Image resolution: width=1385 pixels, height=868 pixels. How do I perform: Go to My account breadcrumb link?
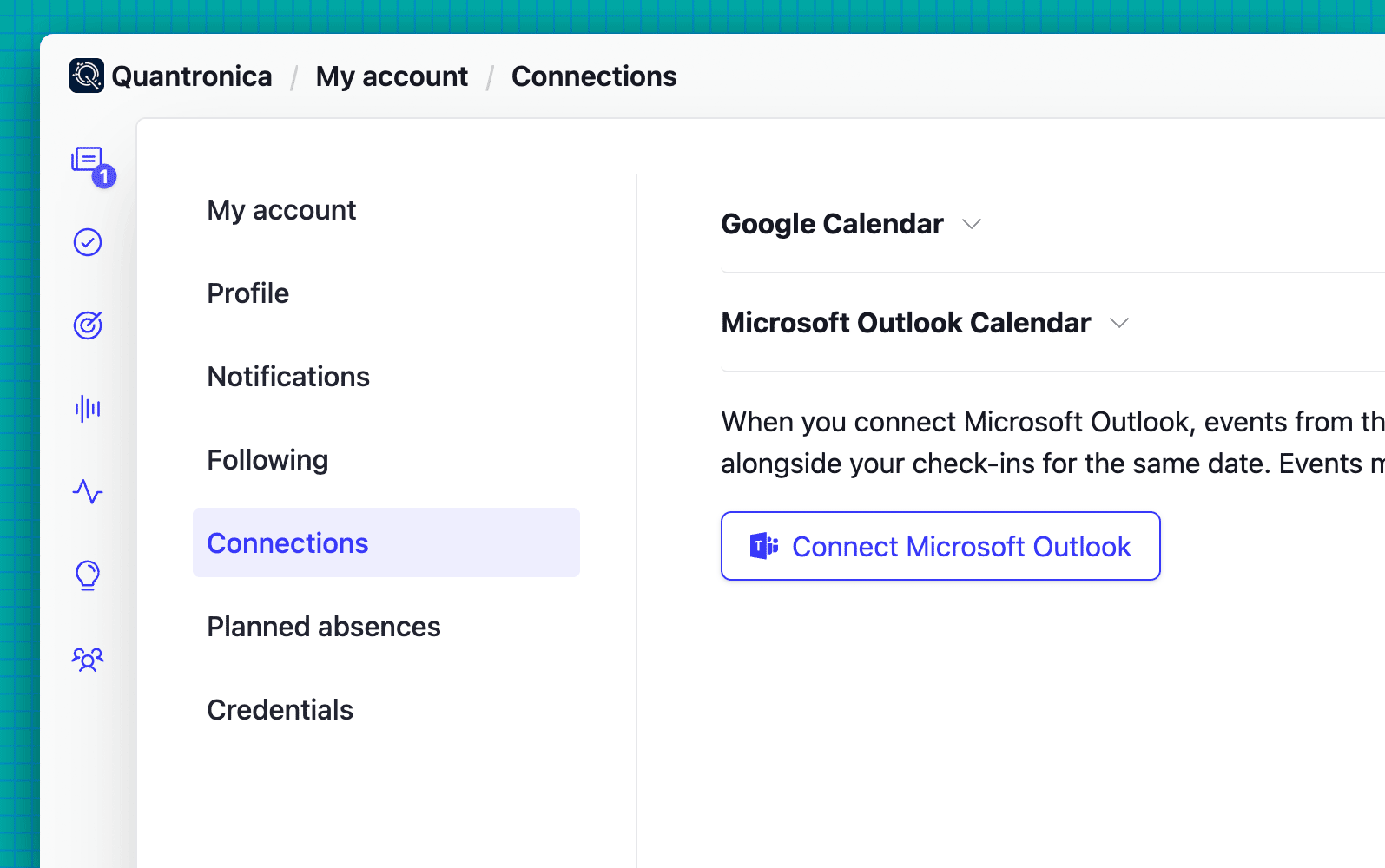point(392,76)
